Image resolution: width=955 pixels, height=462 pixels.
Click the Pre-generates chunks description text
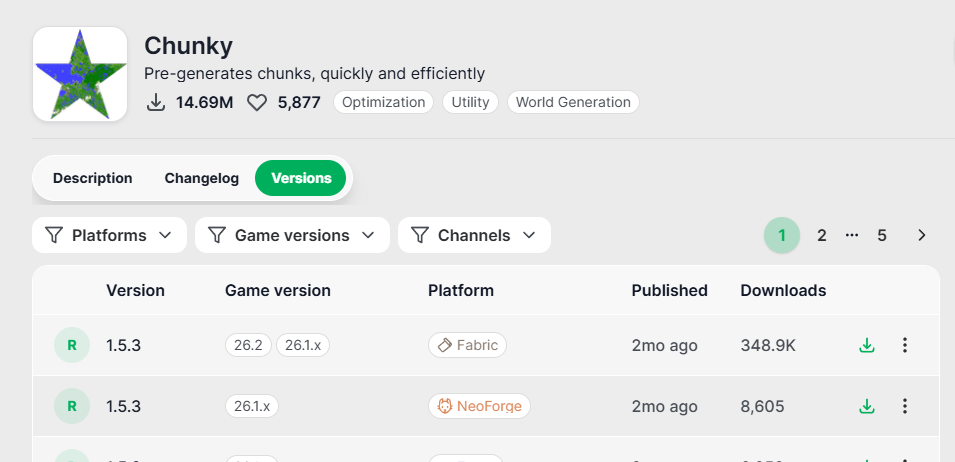pyautogui.click(x=314, y=74)
